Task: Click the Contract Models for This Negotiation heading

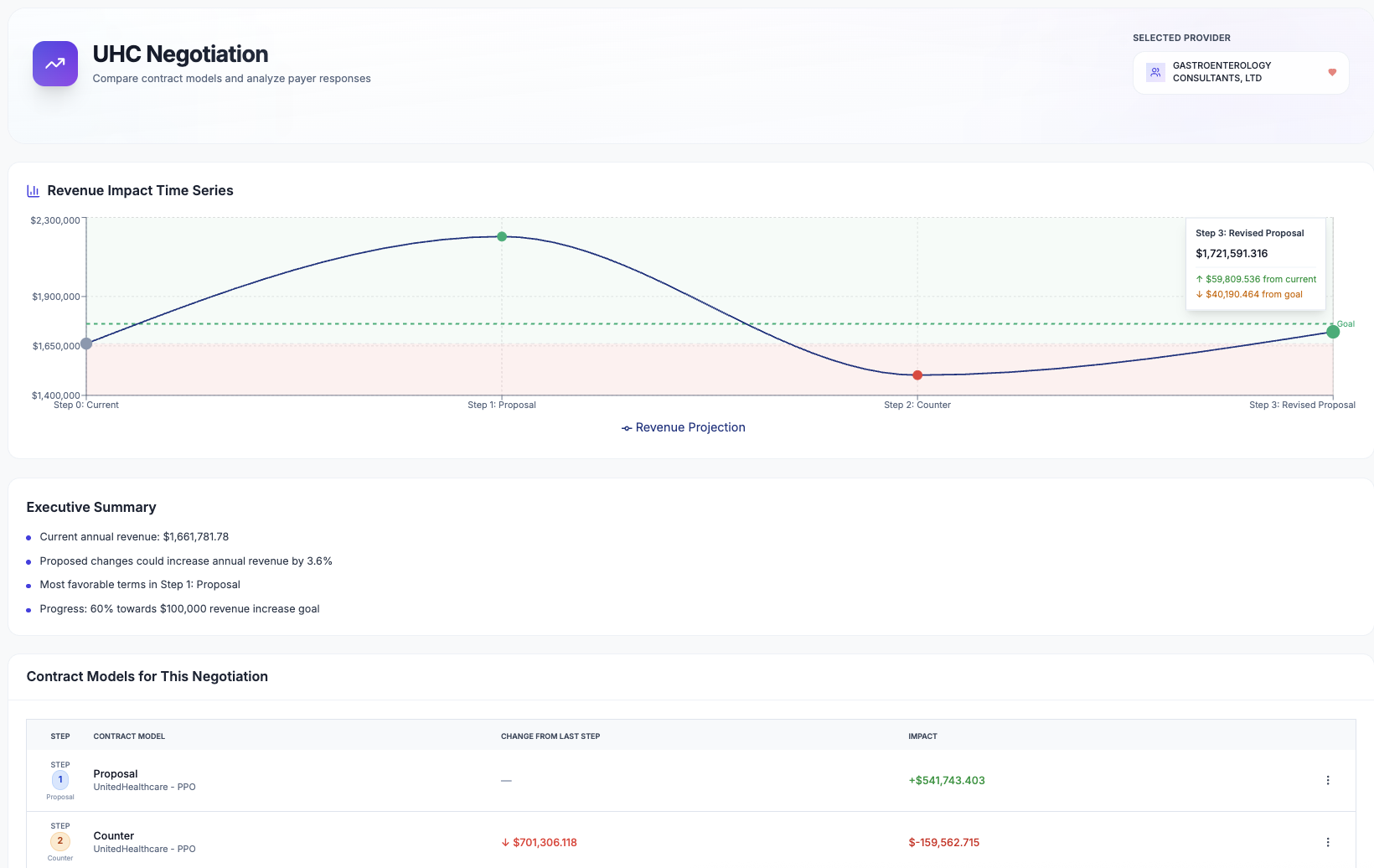Action: [147, 677]
